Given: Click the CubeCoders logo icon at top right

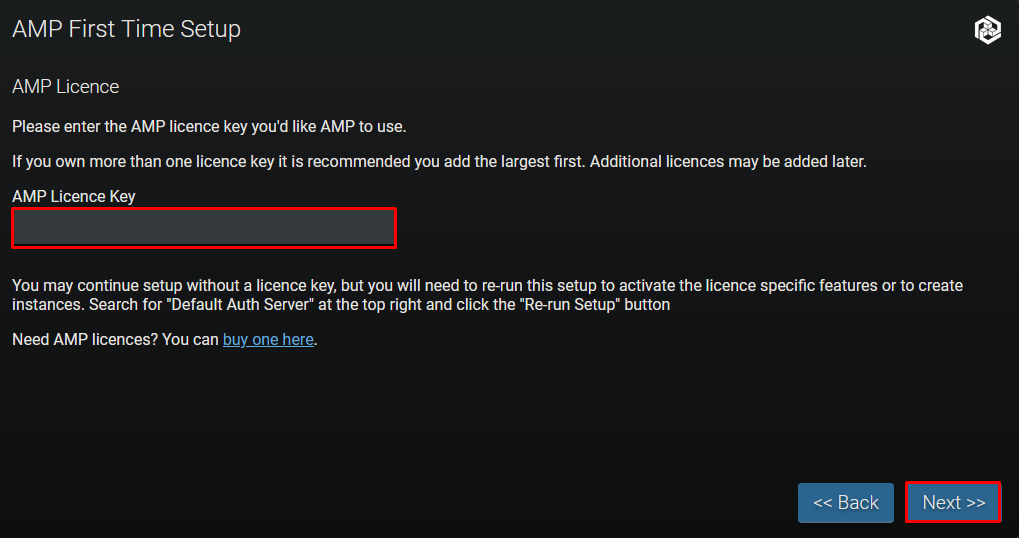Looking at the screenshot, I should tap(987, 30).
